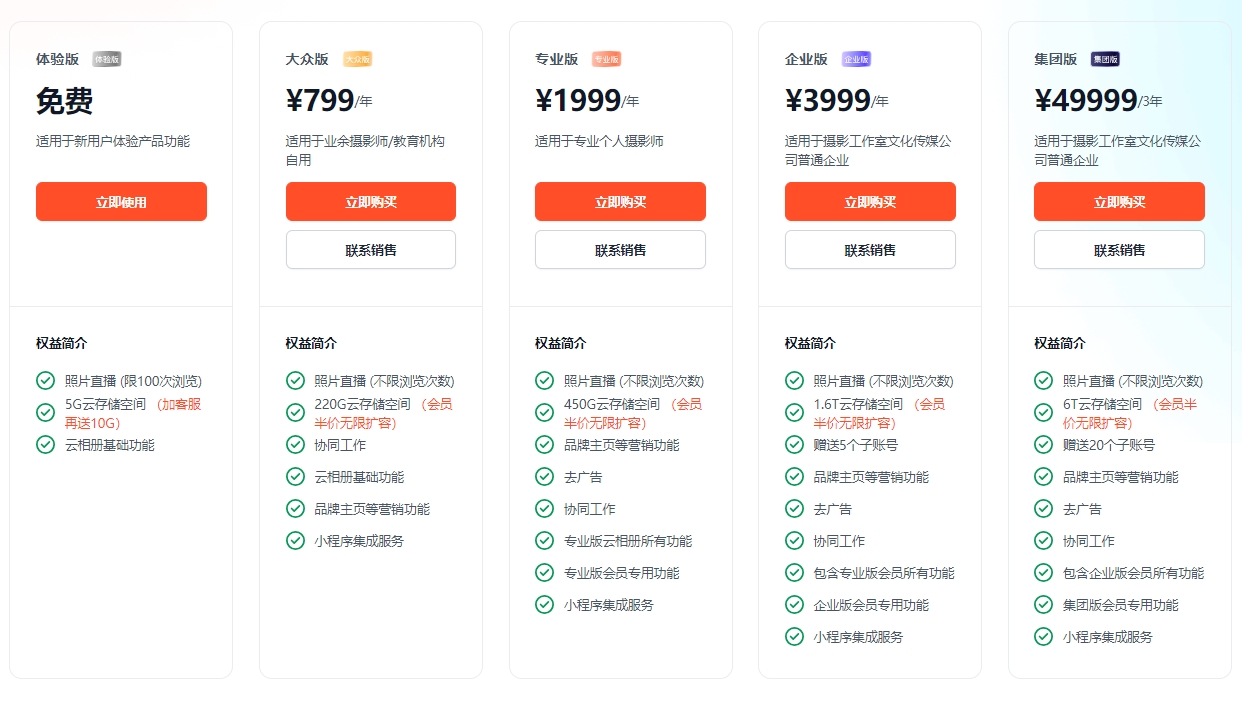Click the red 专业版 badge icon
Screen dimensions: 1242x702
[x=606, y=58]
